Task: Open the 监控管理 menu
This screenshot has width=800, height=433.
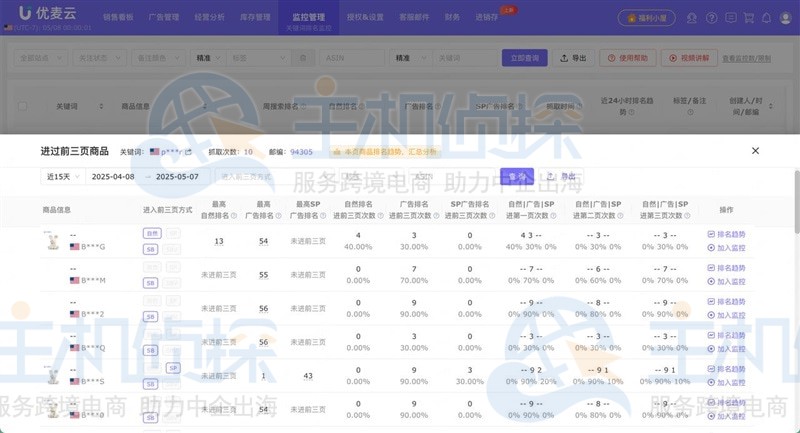Action: pos(309,17)
